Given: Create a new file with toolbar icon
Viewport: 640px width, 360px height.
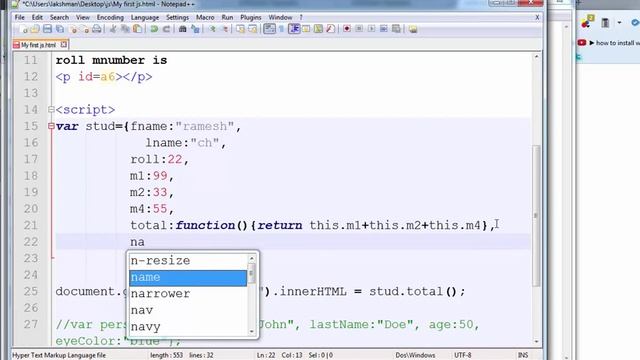Looking at the screenshot, I should (23, 29).
